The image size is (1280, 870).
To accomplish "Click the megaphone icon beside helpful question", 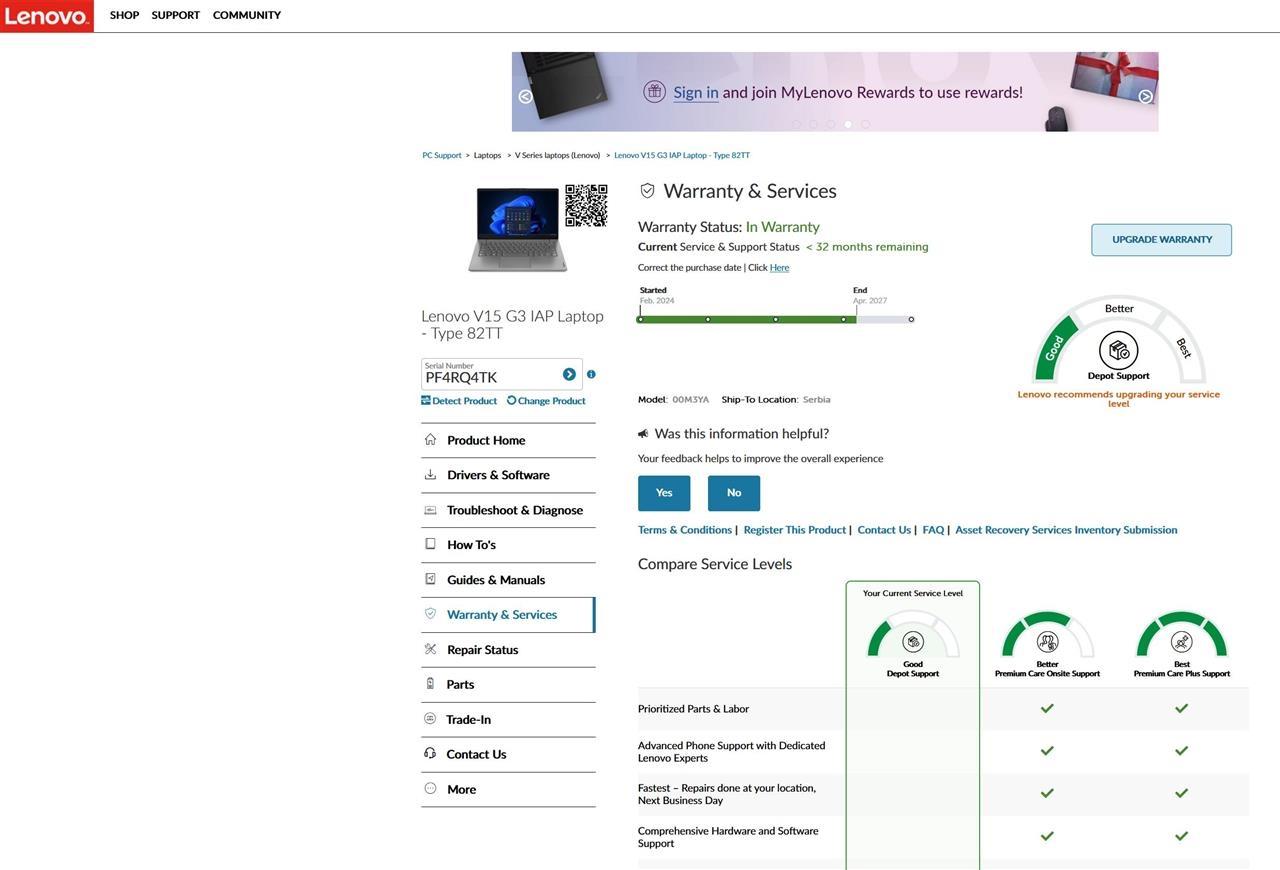I will click(643, 434).
